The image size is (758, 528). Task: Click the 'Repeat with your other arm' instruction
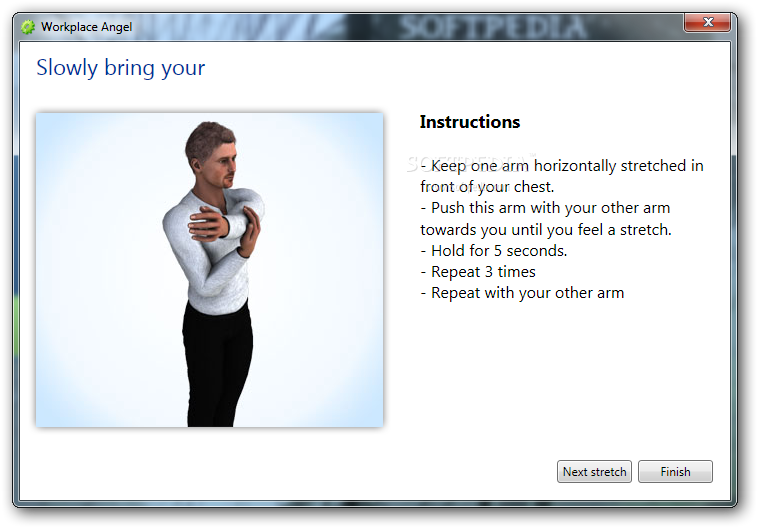pos(522,293)
